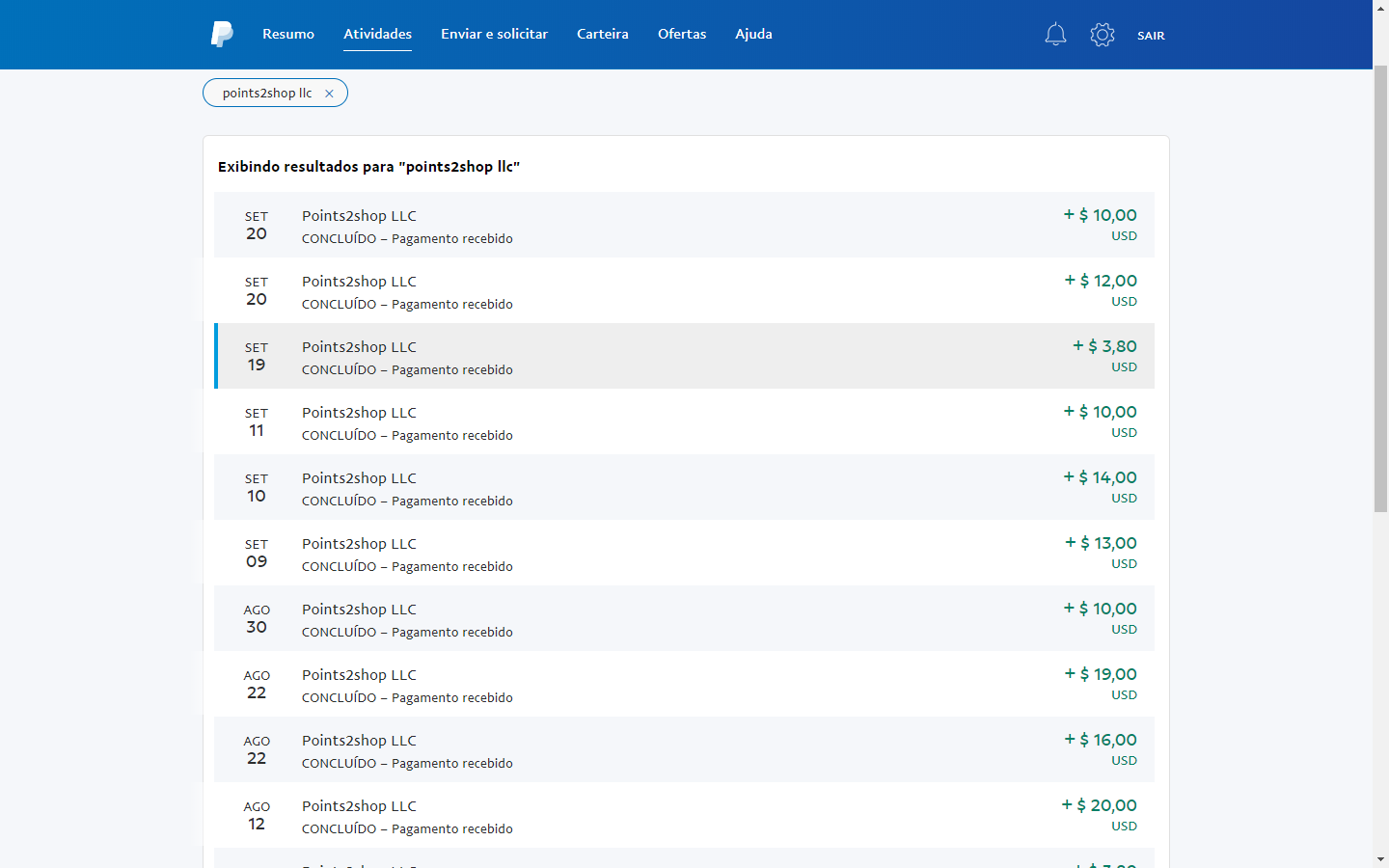Open the Ajuda menu item
The image size is (1389, 868).
(x=753, y=34)
